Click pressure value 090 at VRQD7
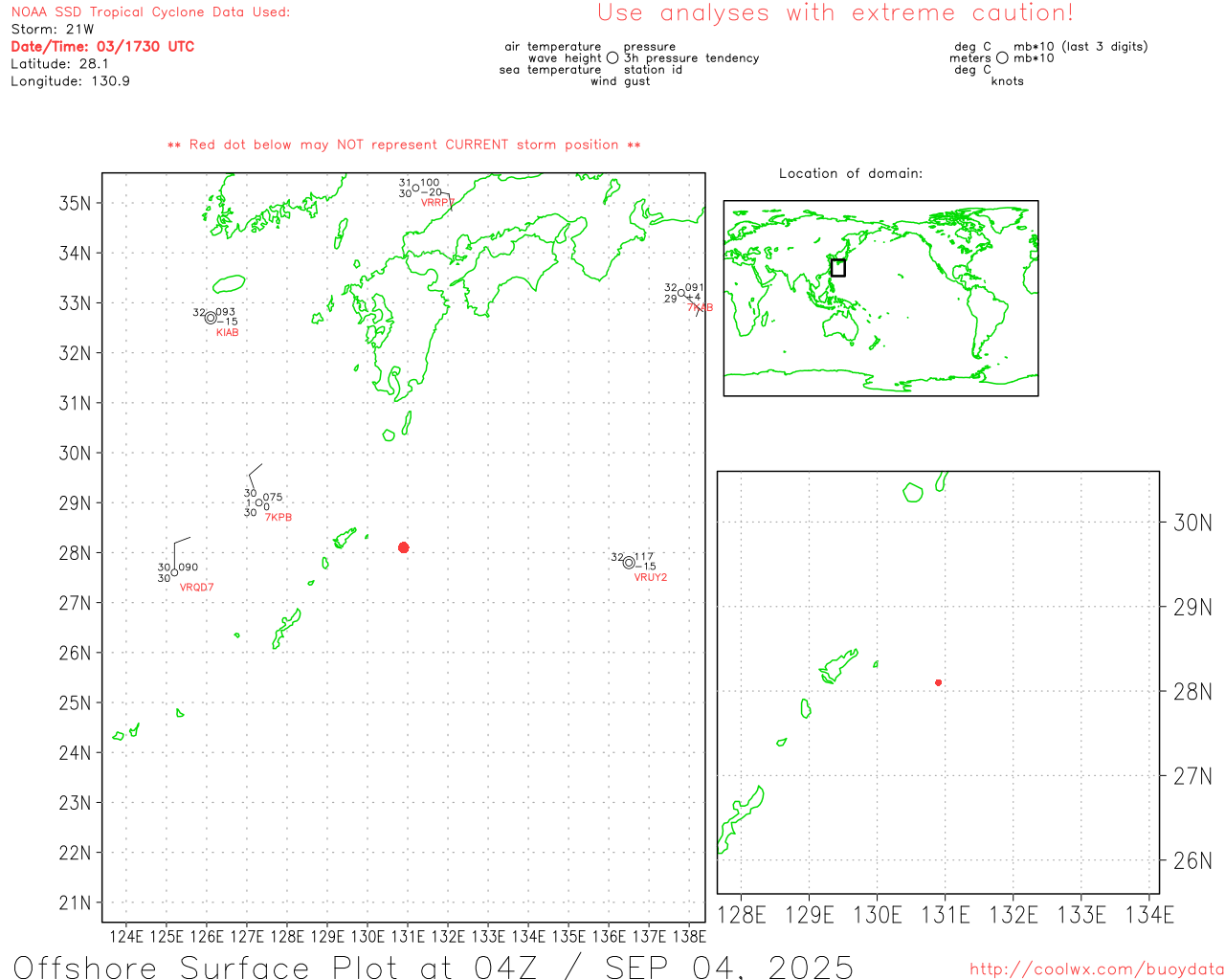Viewport: 1225px width, 980px height. (x=189, y=568)
